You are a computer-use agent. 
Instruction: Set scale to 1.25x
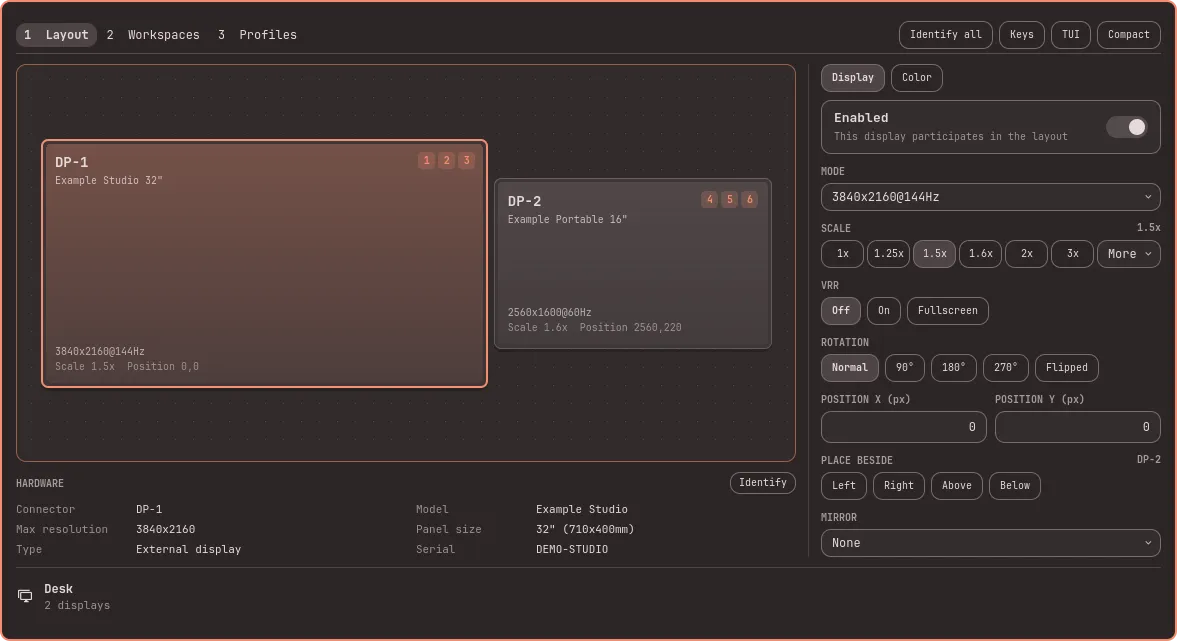(x=889, y=254)
